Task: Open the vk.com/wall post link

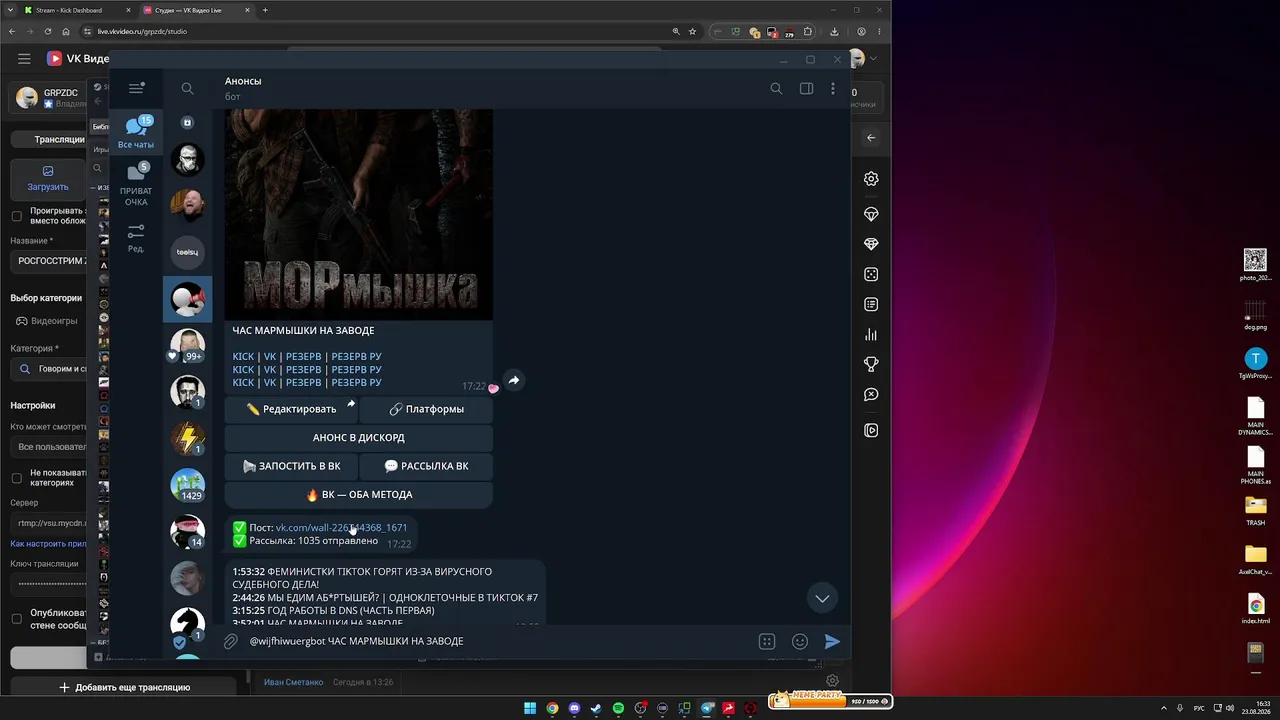Action: pos(341,528)
